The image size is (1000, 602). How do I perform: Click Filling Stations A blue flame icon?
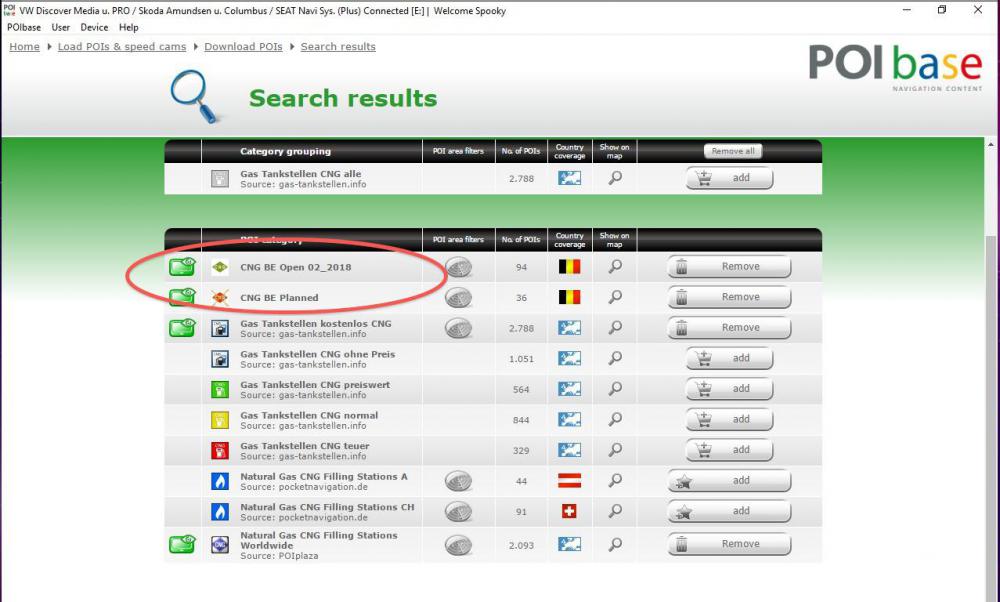(x=220, y=481)
